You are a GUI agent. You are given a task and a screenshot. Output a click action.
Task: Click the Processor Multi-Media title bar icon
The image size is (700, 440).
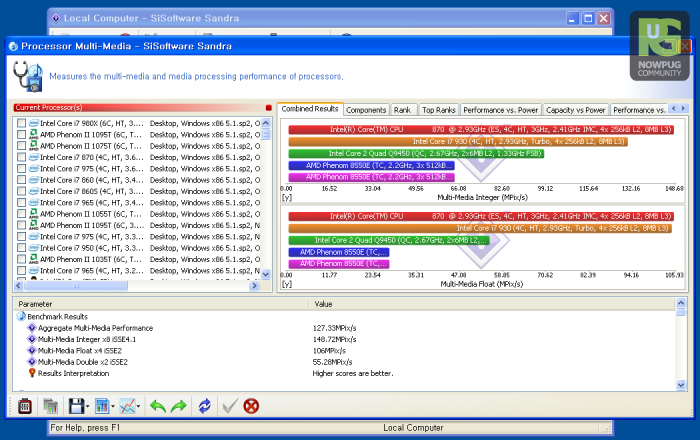[x=13, y=46]
